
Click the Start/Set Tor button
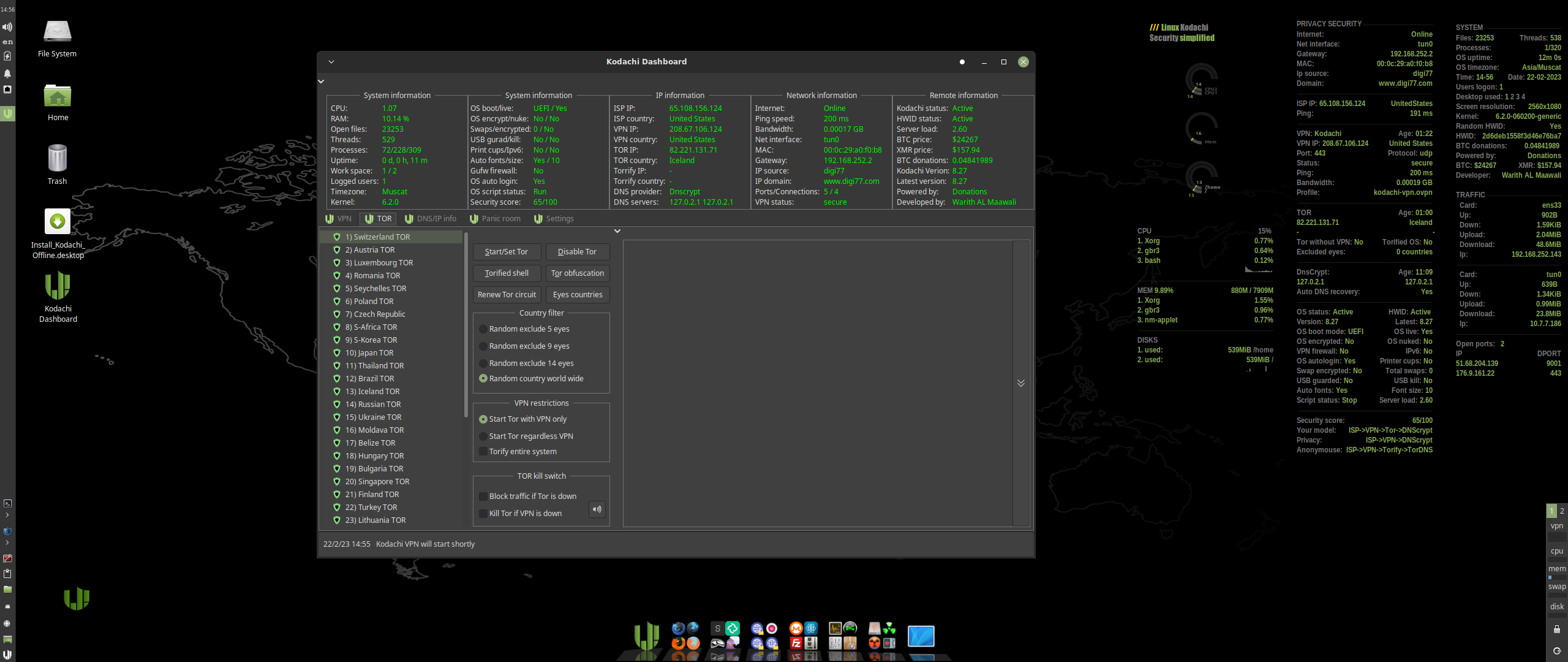(507, 252)
